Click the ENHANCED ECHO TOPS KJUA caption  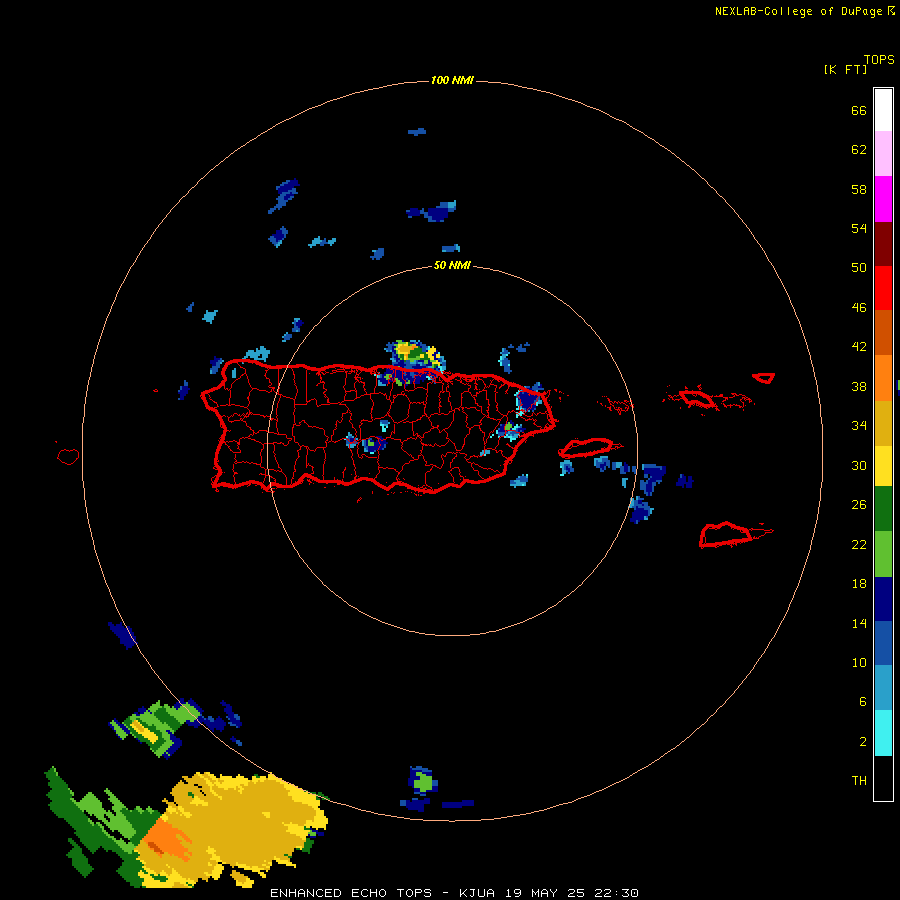tap(454, 893)
